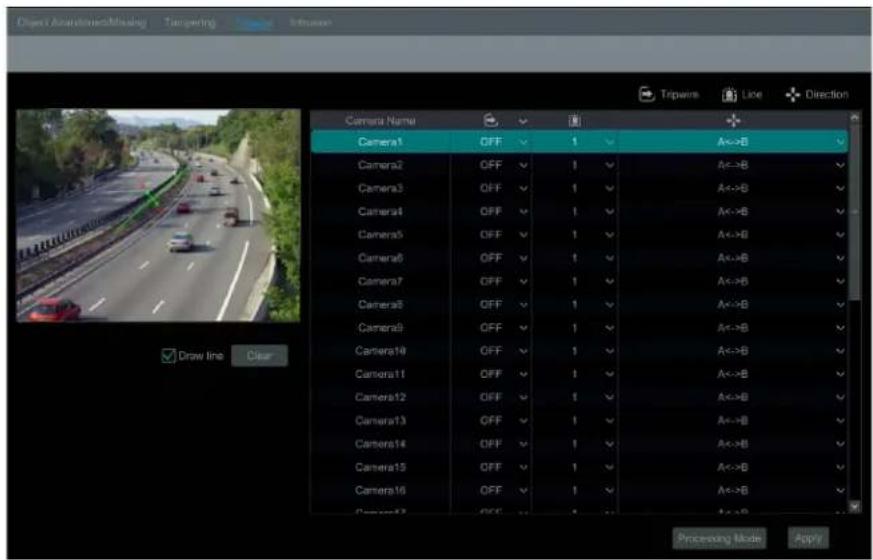Select the Camera13 name cell
The image size is (873, 560).
[380, 421]
